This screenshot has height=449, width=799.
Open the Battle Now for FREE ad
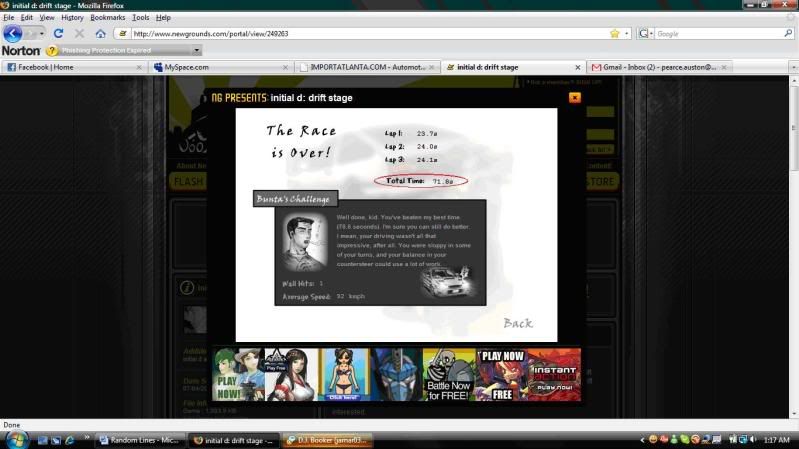[448, 375]
